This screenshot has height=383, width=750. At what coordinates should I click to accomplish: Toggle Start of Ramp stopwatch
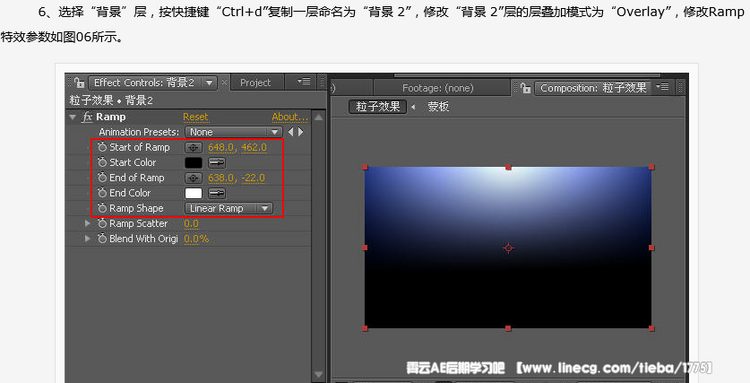click(102, 147)
